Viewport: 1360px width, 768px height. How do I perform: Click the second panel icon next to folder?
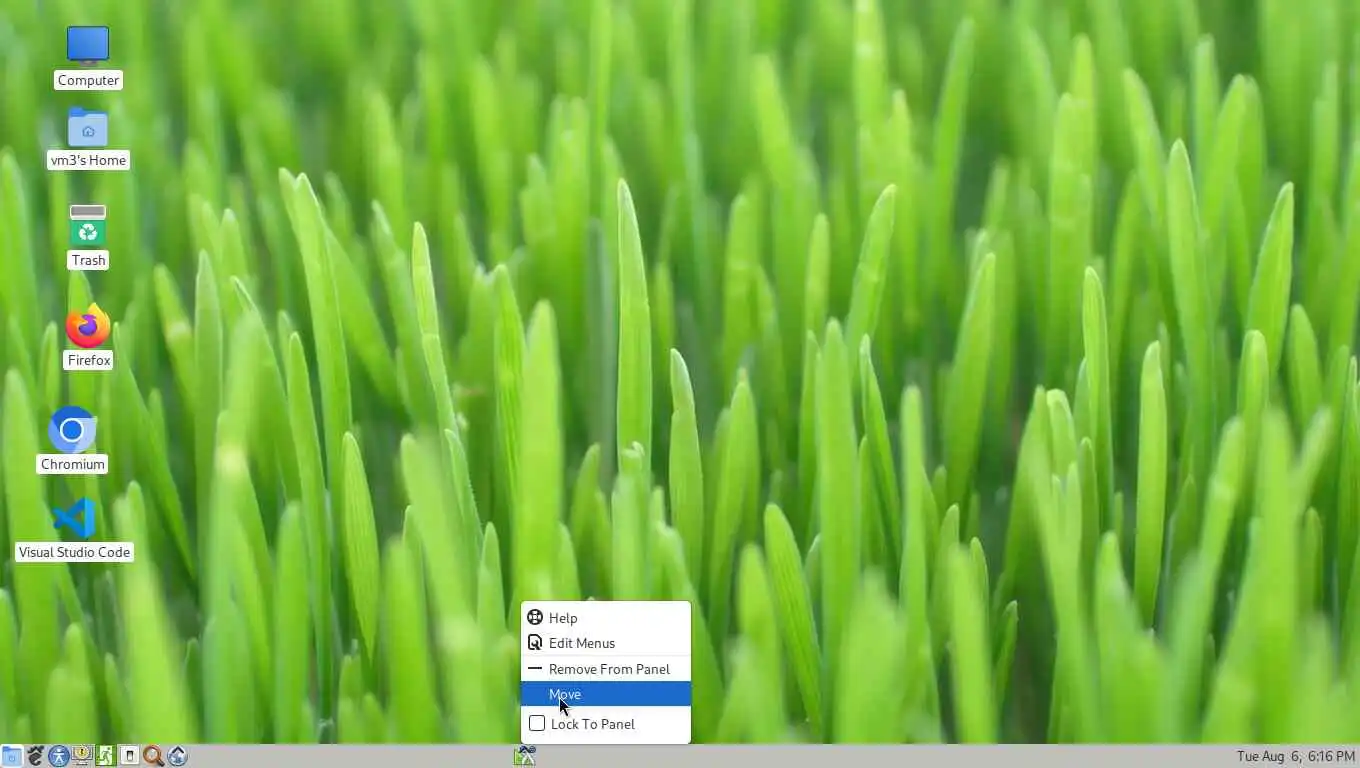coord(36,756)
